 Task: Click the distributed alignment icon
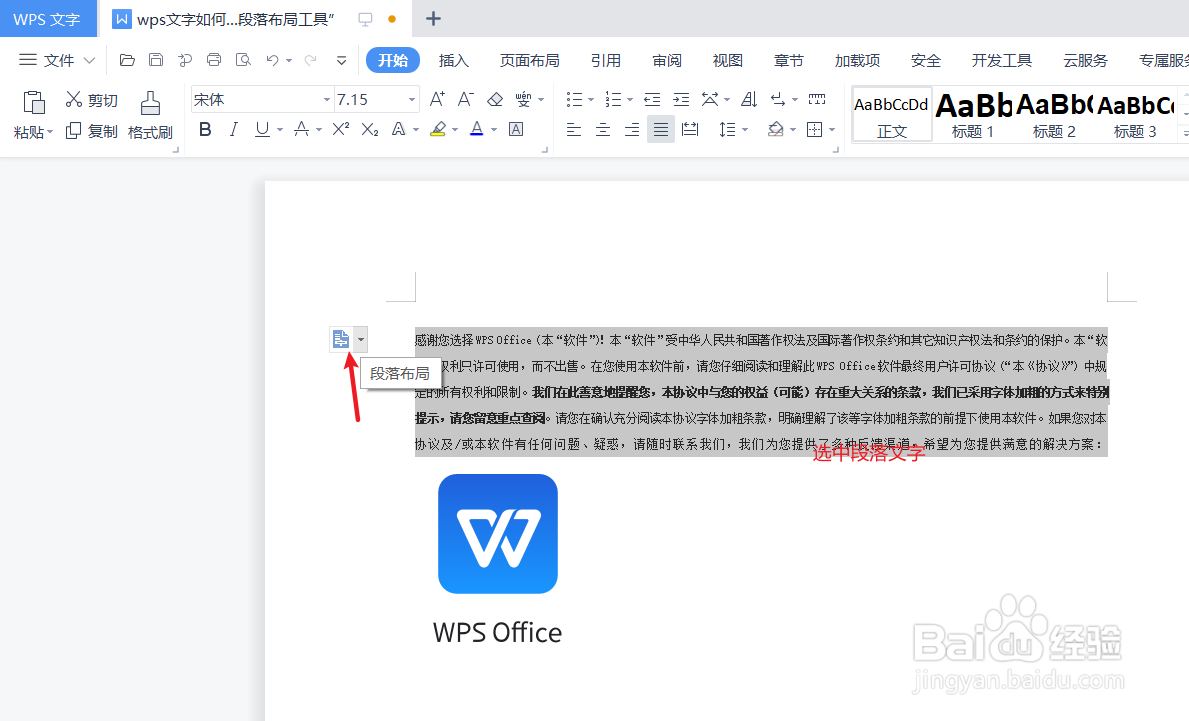tap(690, 130)
